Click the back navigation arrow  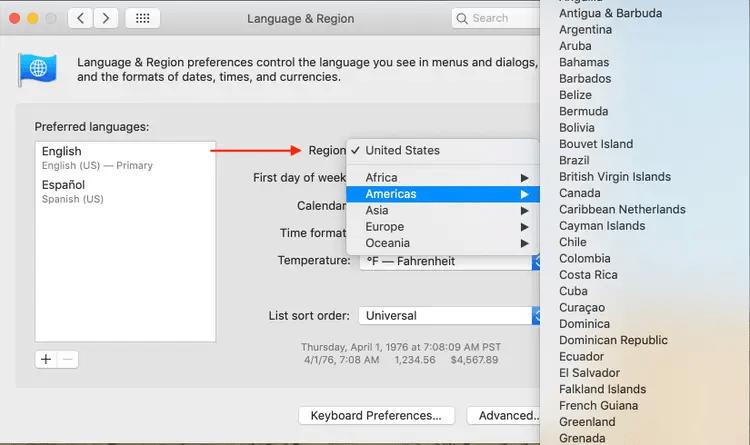pyautogui.click(x=80, y=18)
